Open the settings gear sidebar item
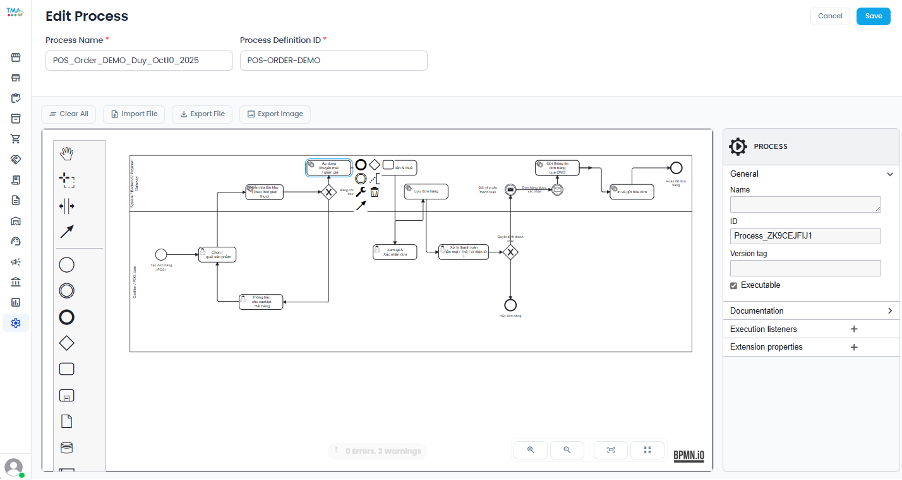This screenshot has width=902, height=480. click(x=15, y=322)
